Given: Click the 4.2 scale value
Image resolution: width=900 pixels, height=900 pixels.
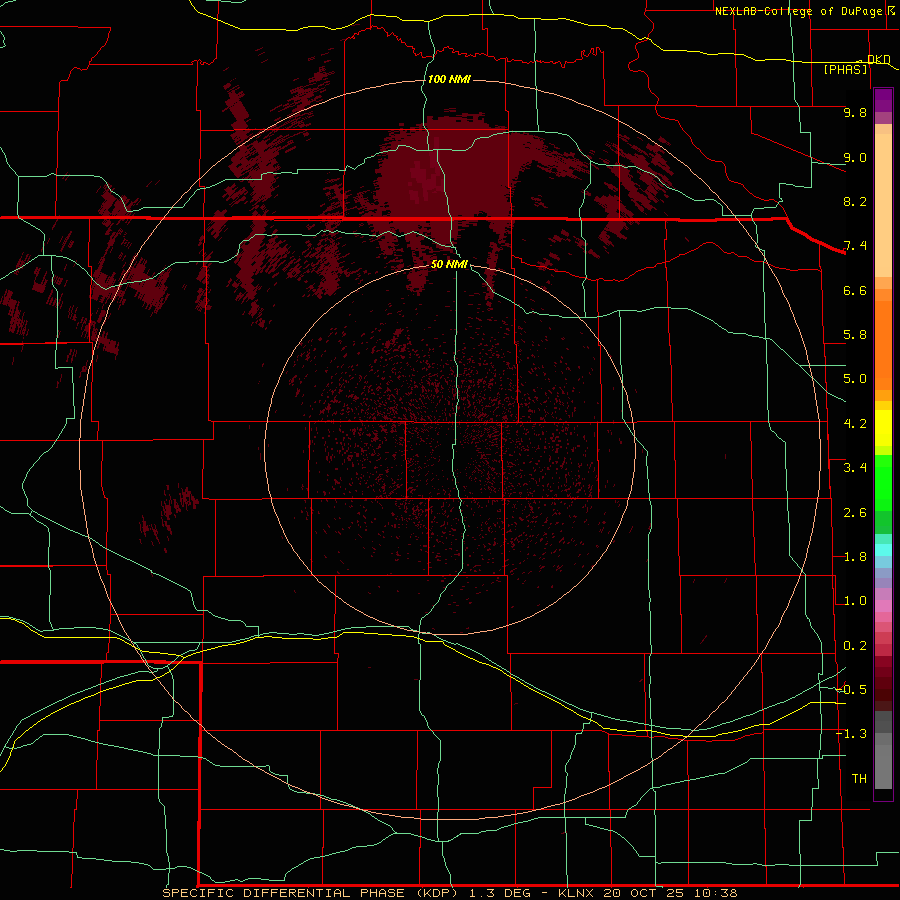Looking at the screenshot, I should [x=855, y=424].
